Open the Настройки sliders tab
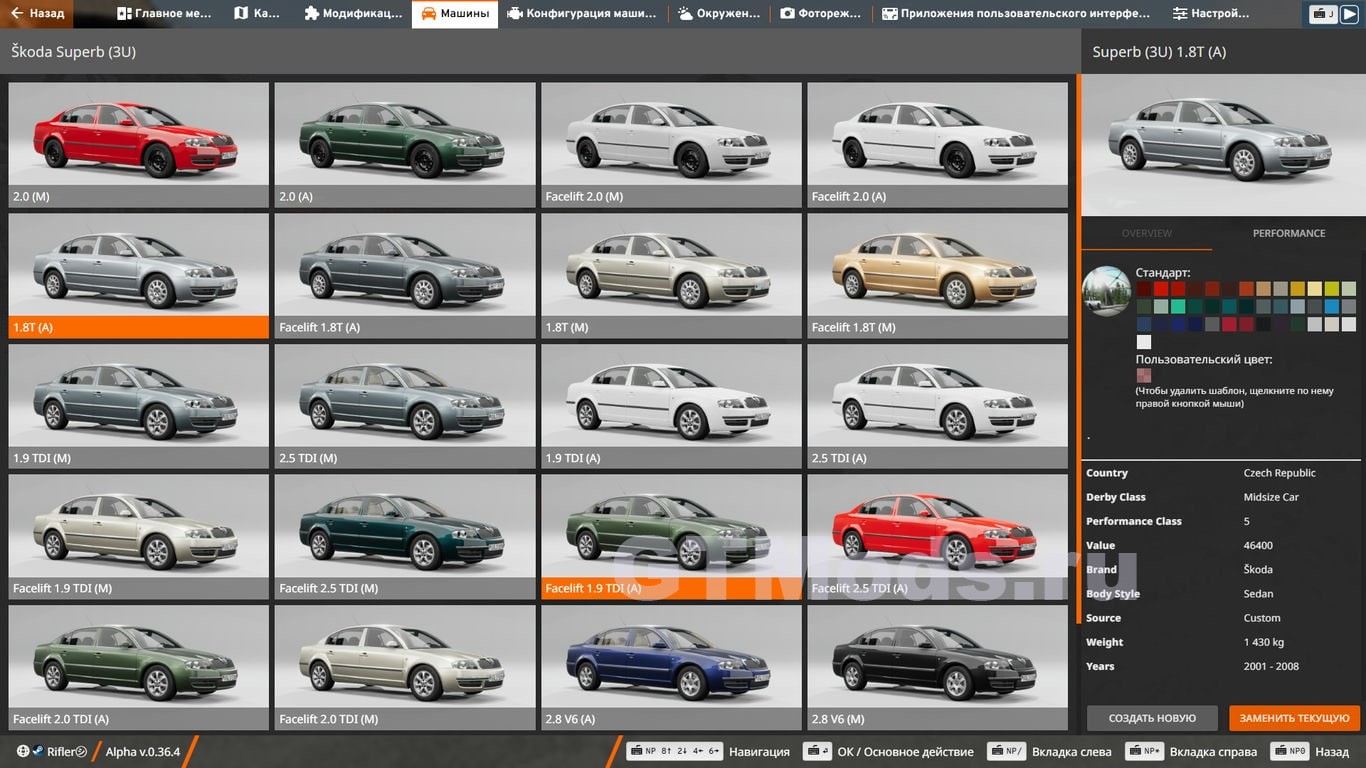The width and height of the screenshot is (1366, 768). pos(1211,14)
